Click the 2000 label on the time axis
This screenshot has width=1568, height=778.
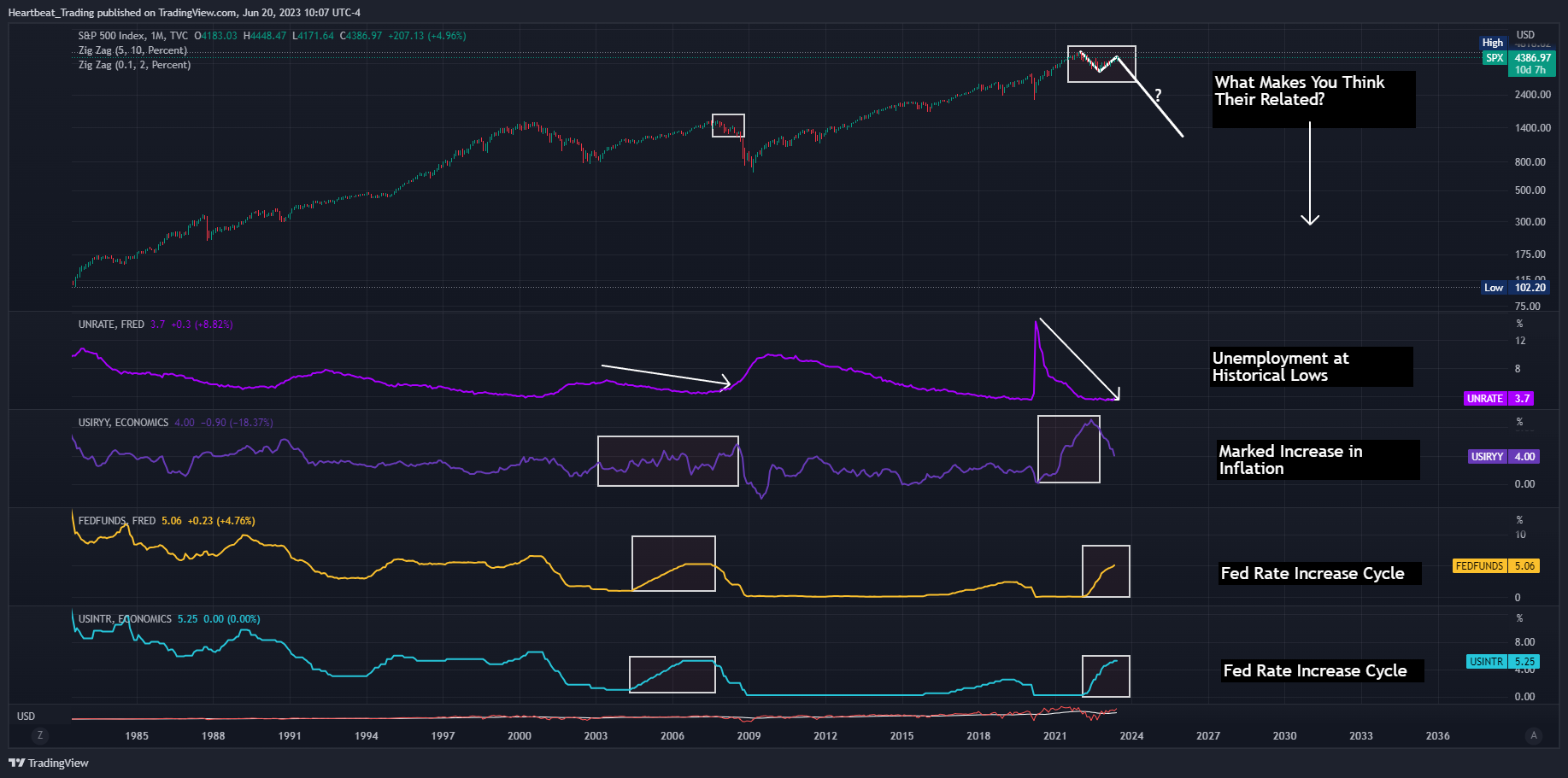click(x=520, y=736)
